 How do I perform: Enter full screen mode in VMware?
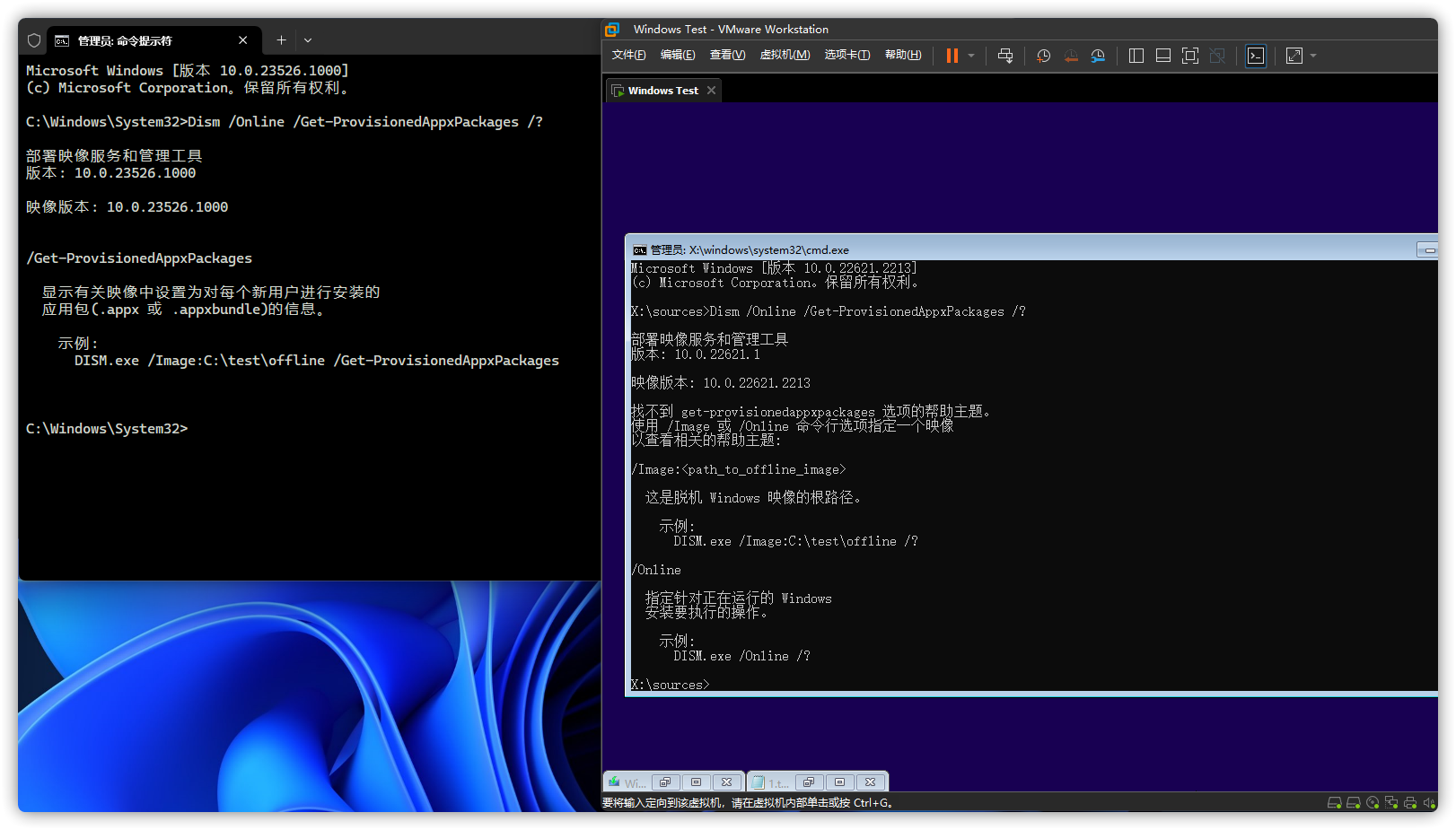tap(1189, 56)
